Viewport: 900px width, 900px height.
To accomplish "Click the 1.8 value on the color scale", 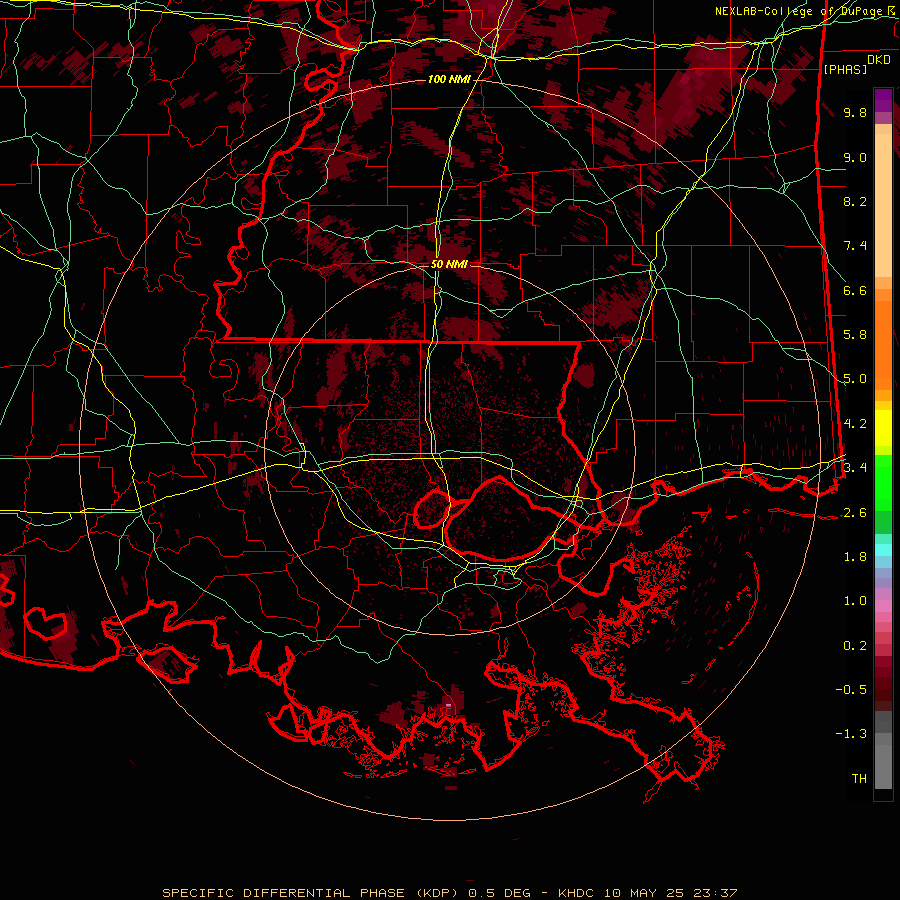I will (855, 557).
